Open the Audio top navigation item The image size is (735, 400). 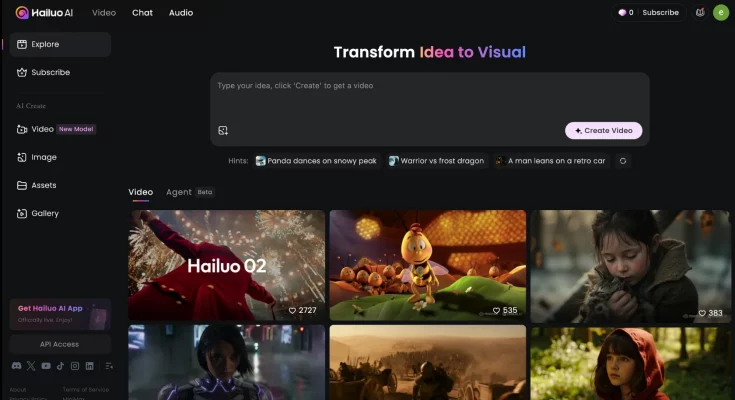pos(181,13)
